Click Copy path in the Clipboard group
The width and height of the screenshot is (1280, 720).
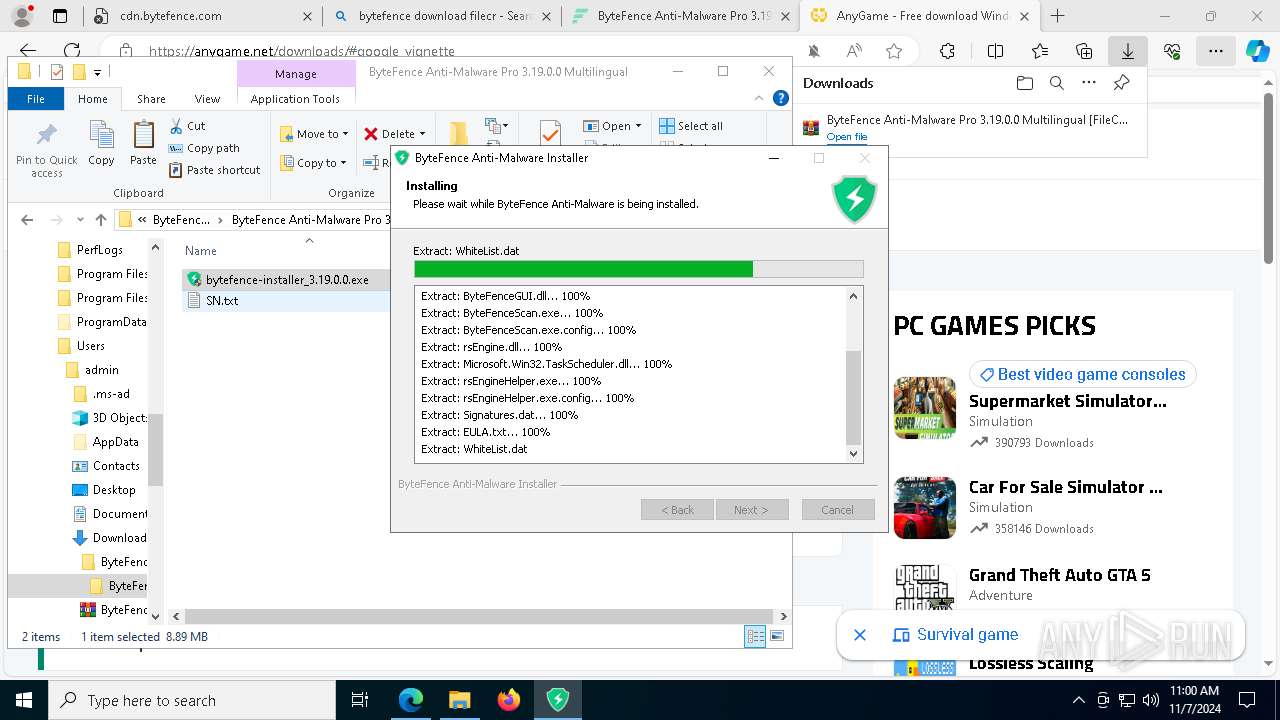204,148
